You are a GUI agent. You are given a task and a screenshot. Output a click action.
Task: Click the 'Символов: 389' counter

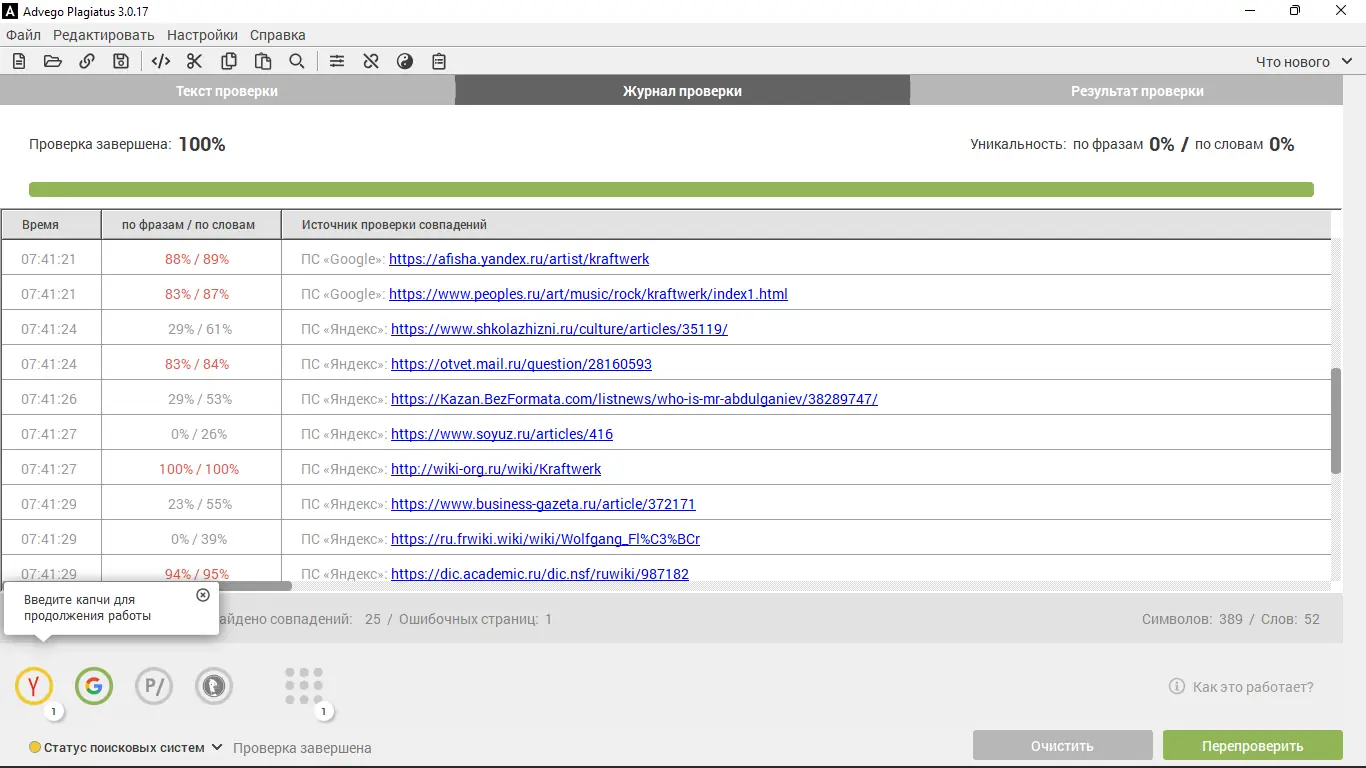1192,619
